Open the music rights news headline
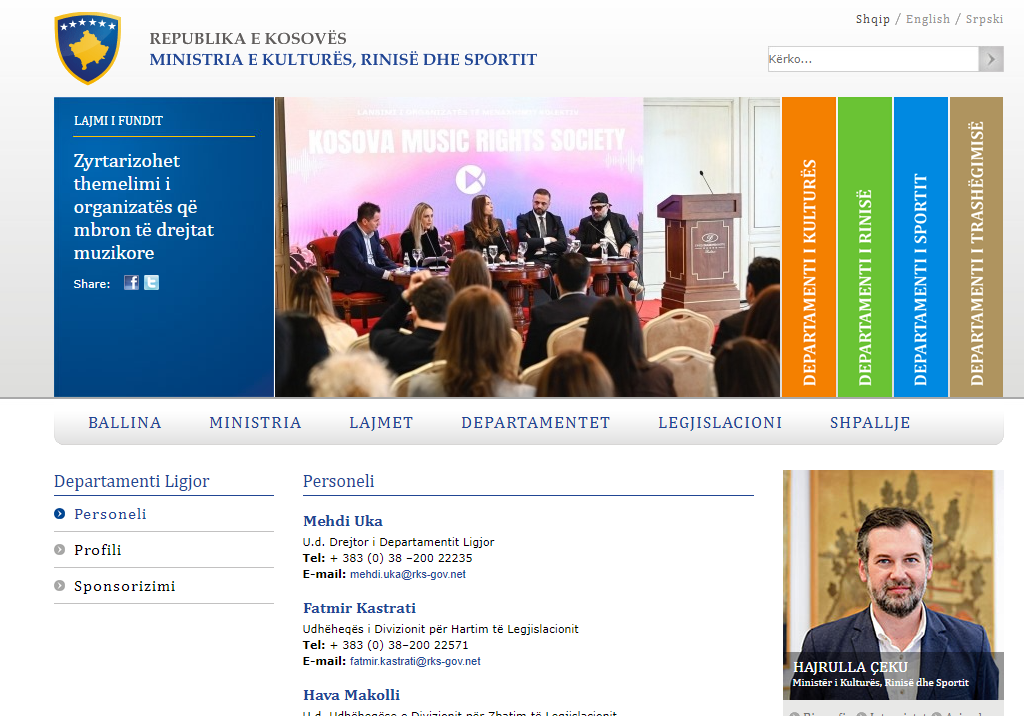 (143, 207)
